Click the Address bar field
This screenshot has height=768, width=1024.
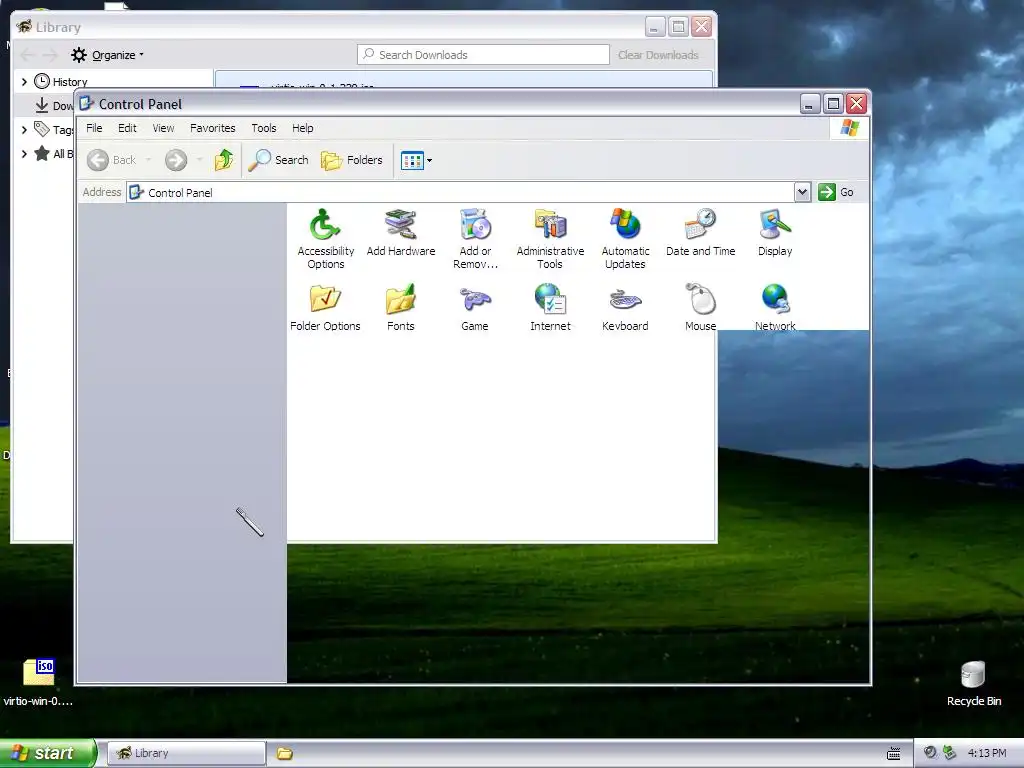(460, 193)
